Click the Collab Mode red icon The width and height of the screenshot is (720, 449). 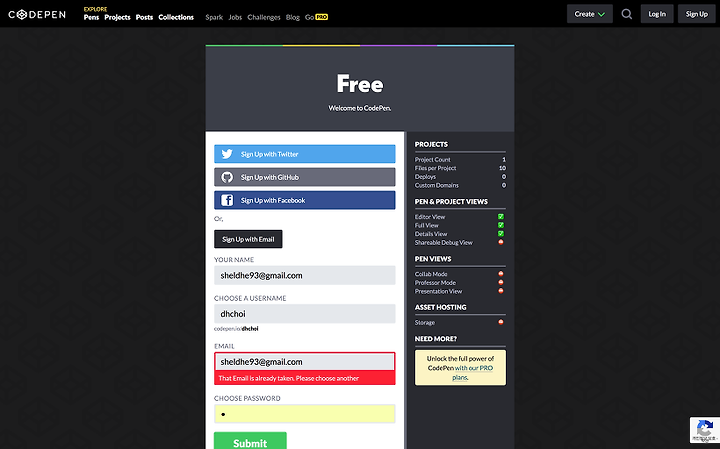point(501,274)
